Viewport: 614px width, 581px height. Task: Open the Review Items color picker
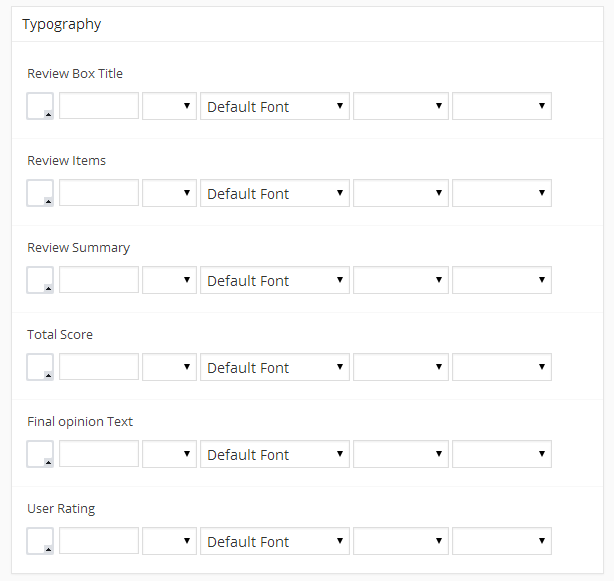(40, 193)
